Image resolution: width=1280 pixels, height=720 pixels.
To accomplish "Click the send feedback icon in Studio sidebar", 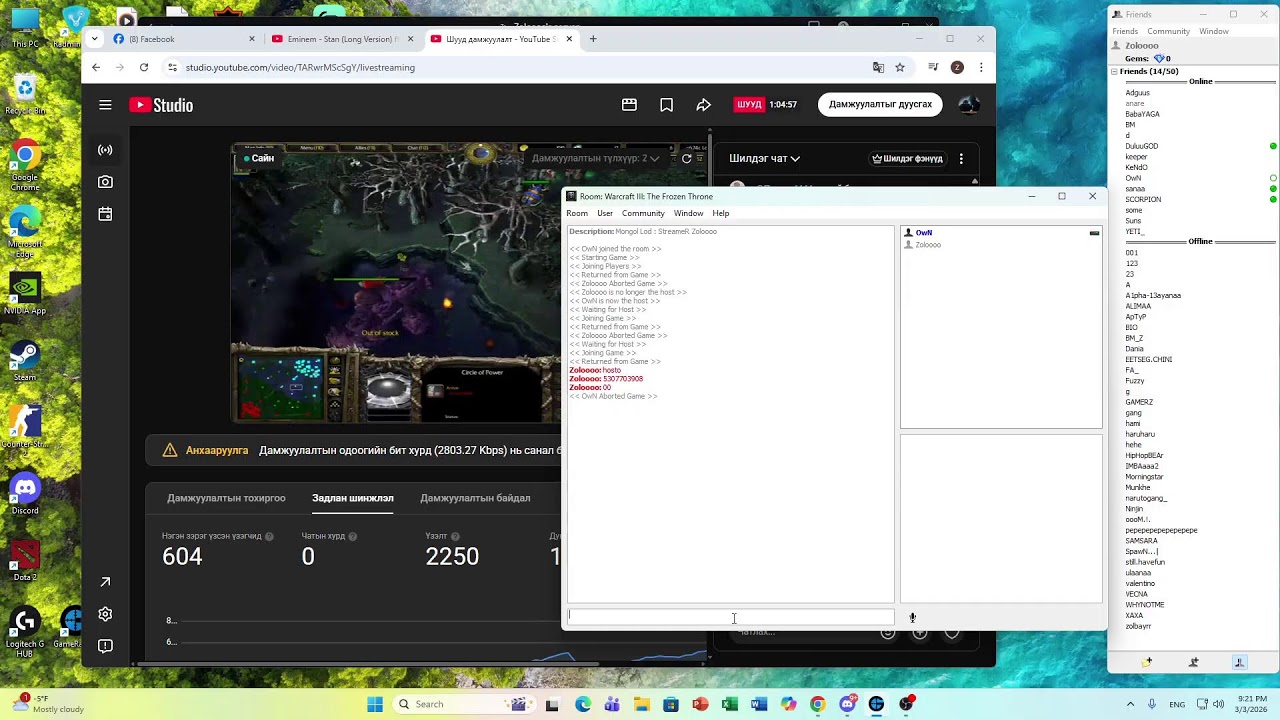I will [x=105, y=646].
